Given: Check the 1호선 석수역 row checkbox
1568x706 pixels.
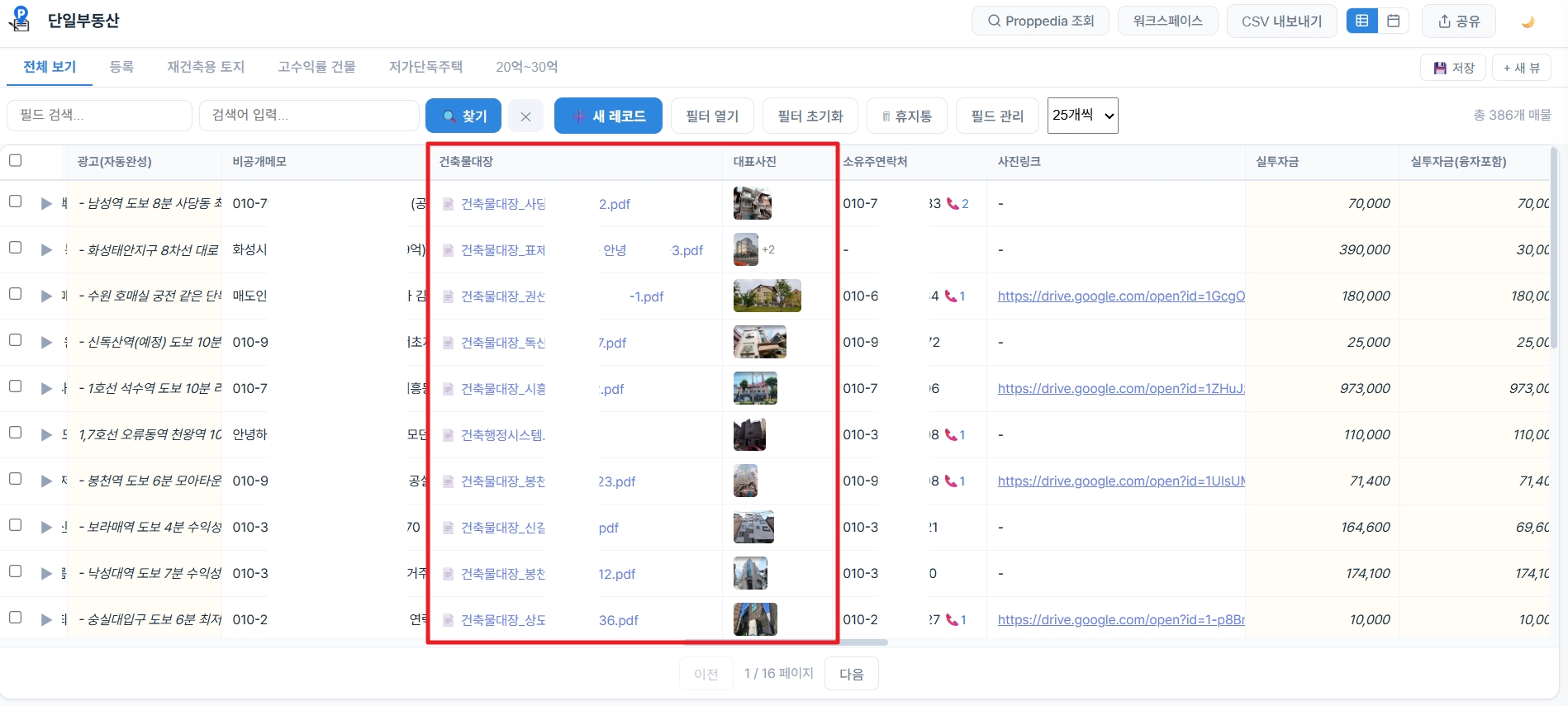Looking at the screenshot, I should [x=15, y=386].
